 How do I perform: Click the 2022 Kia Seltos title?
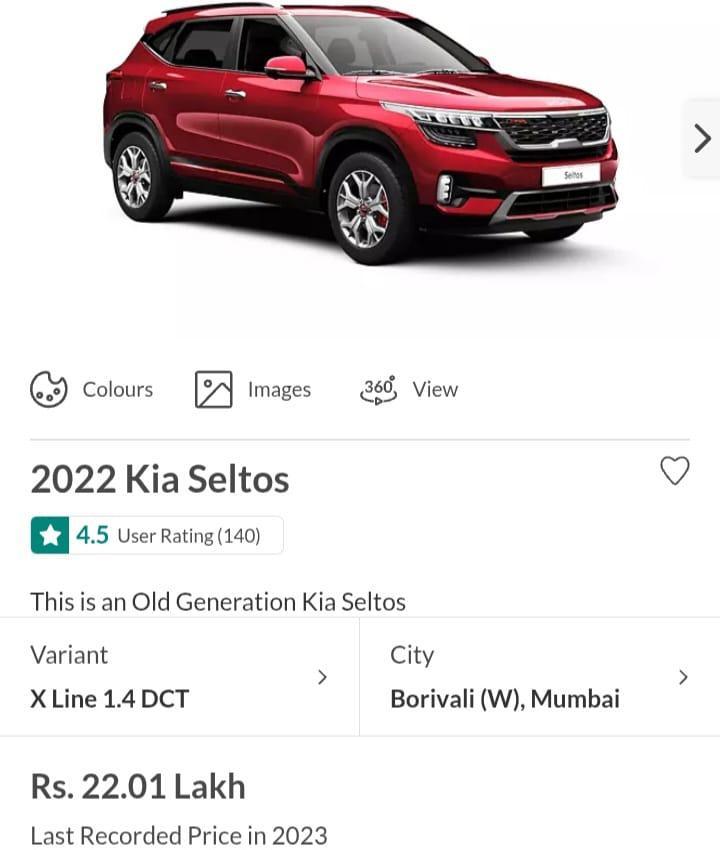click(160, 479)
